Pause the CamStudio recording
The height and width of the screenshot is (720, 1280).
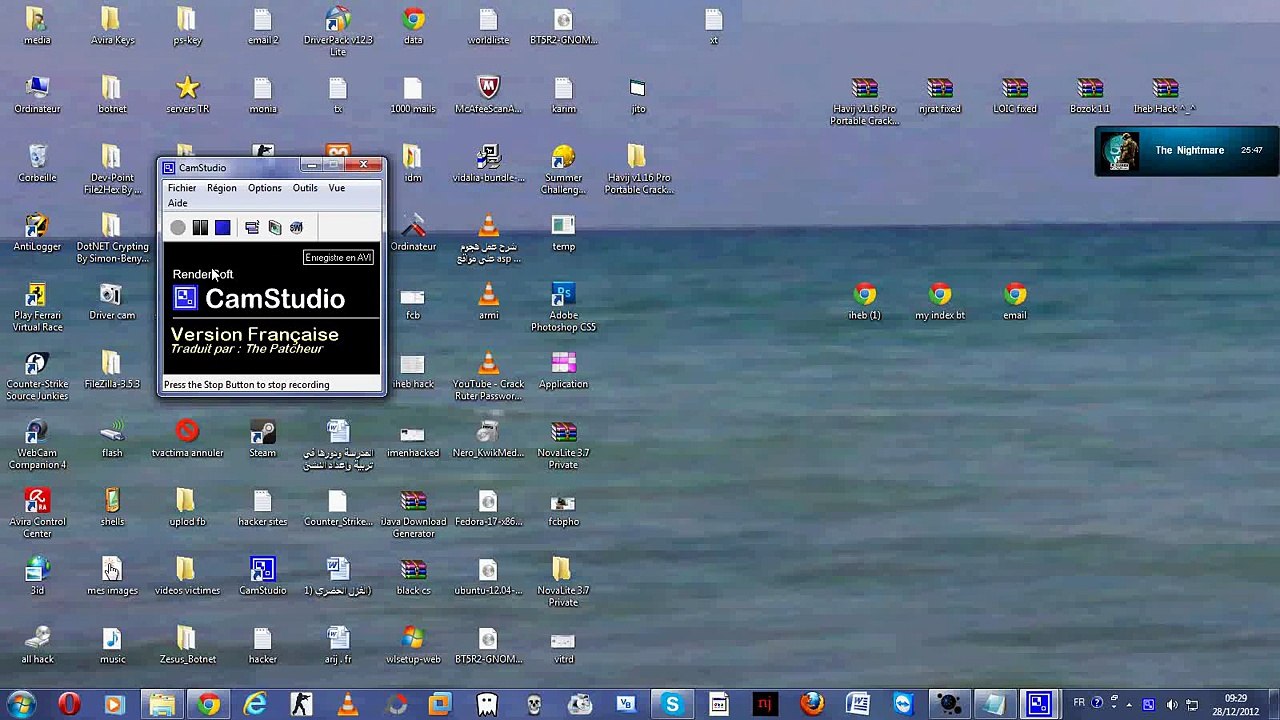pyautogui.click(x=200, y=228)
